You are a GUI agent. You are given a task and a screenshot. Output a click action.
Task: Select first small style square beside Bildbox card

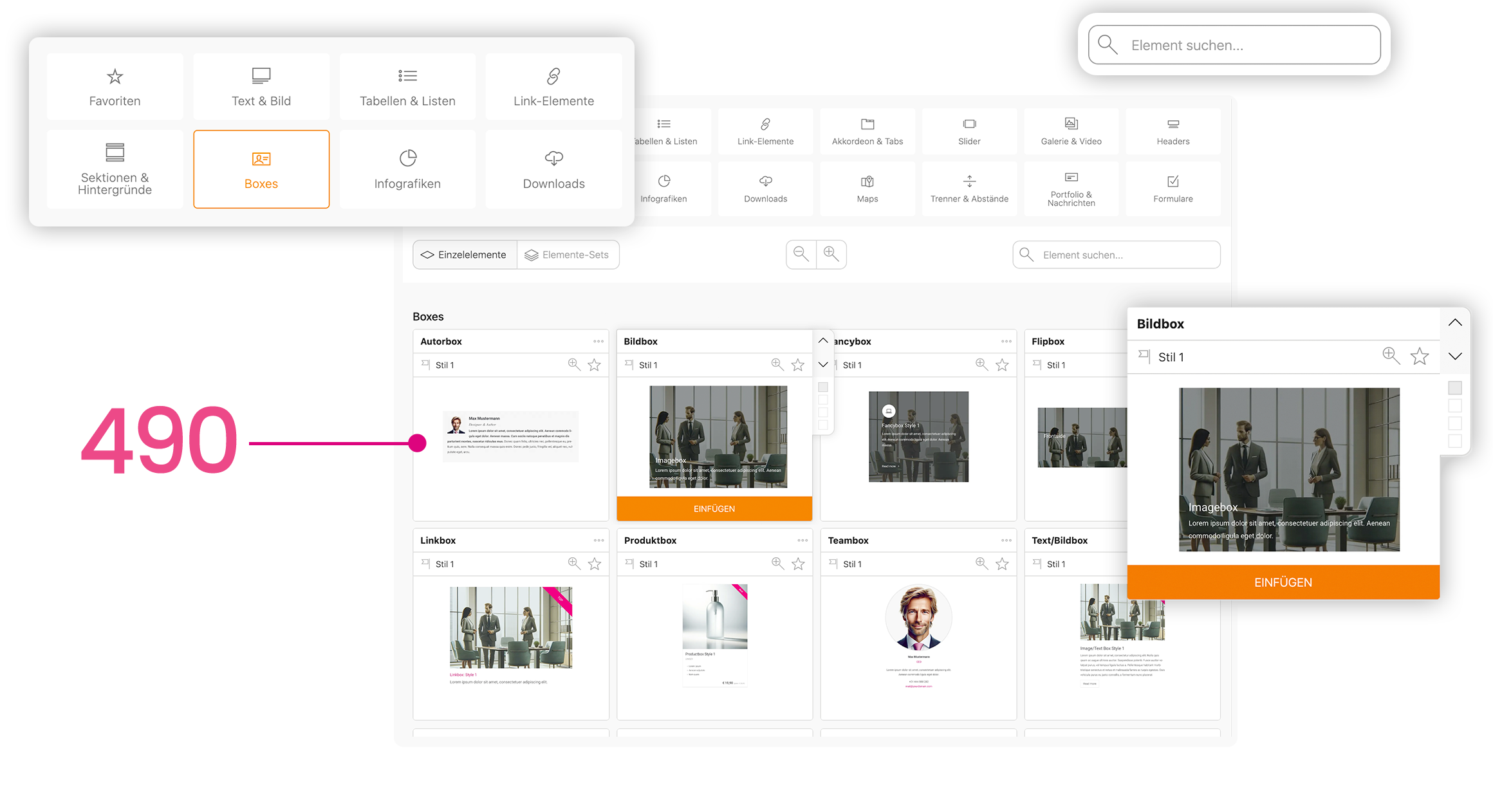click(823, 387)
